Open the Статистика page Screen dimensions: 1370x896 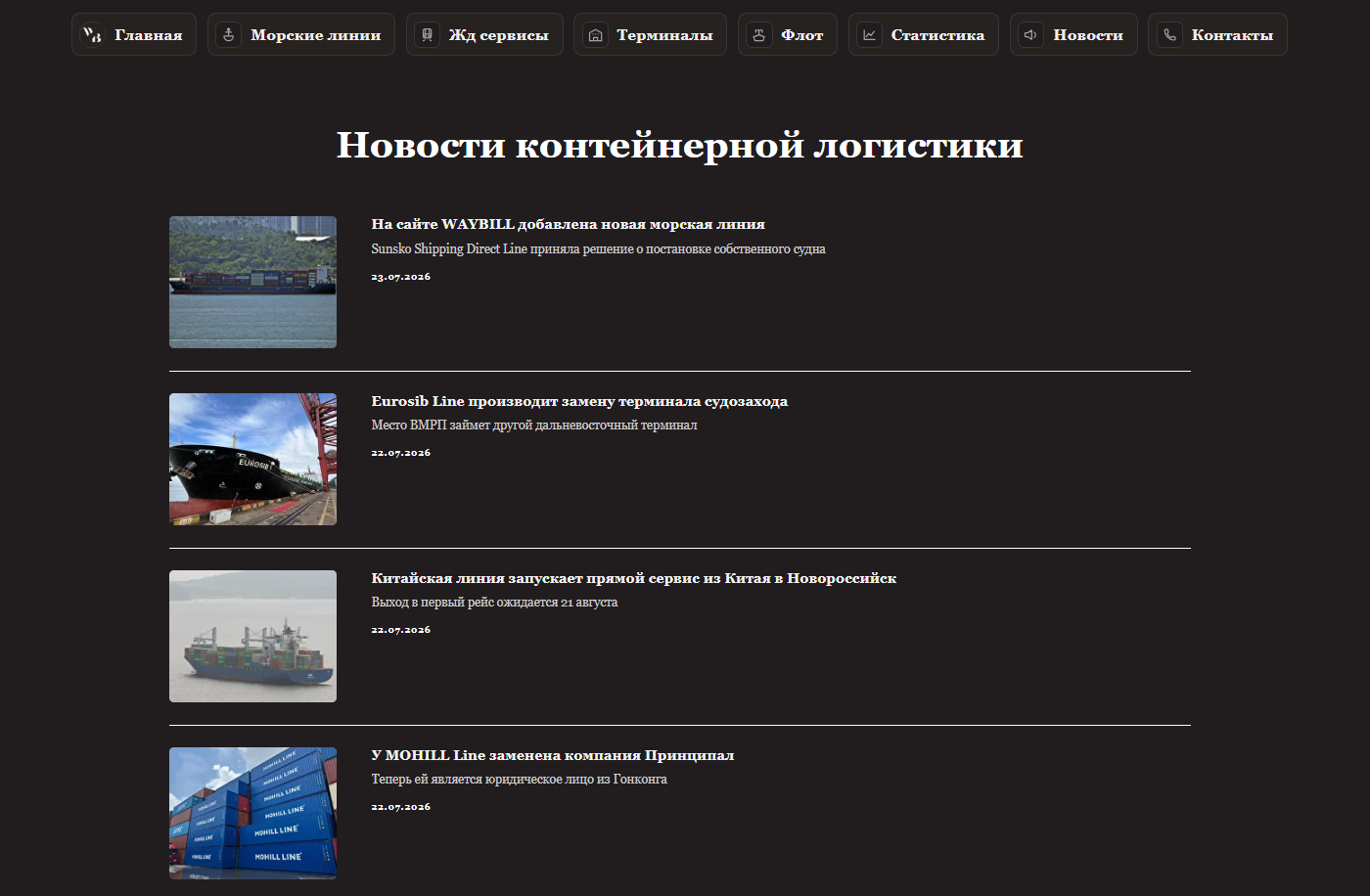(924, 34)
